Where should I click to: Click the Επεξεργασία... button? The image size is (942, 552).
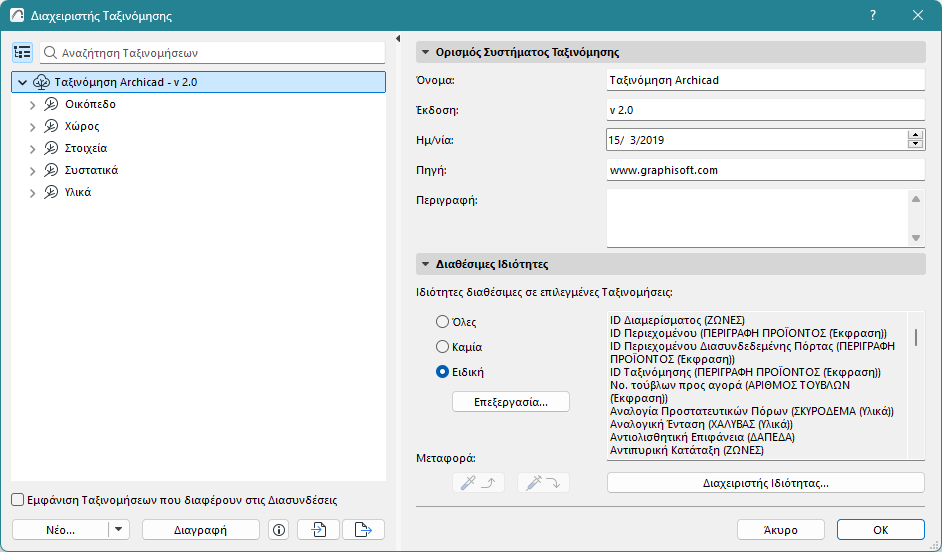(511, 402)
